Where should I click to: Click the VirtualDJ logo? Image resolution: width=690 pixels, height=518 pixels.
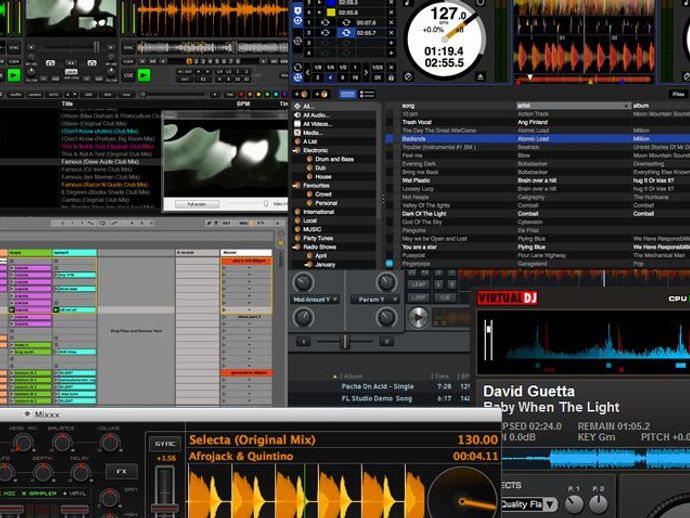[507, 298]
